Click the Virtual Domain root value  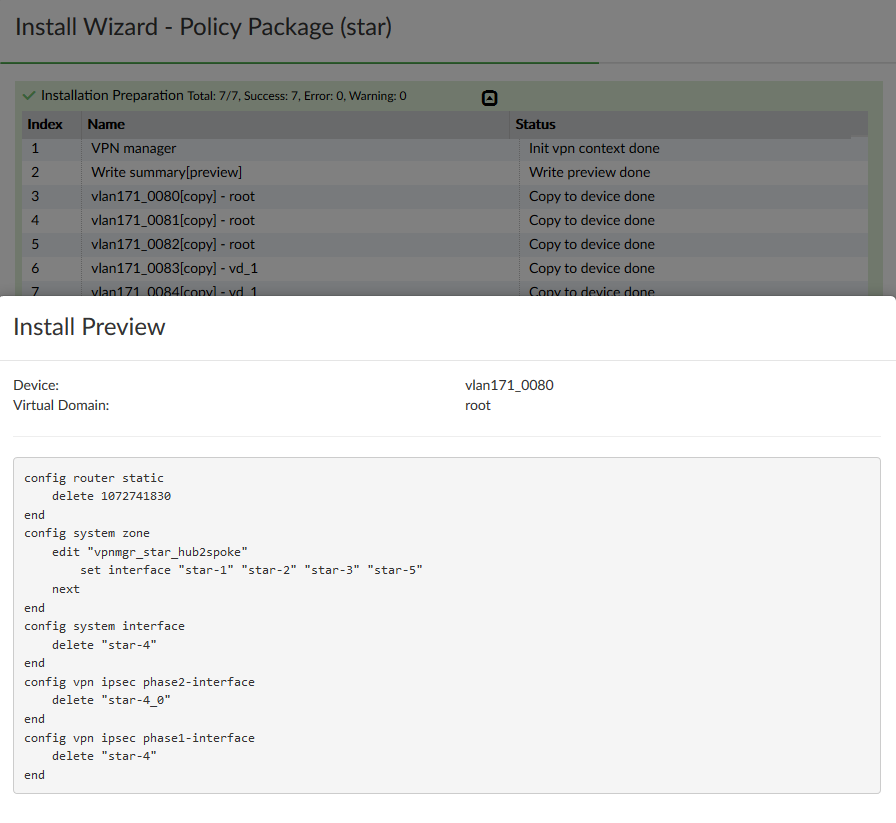pyautogui.click(x=478, y=406)
